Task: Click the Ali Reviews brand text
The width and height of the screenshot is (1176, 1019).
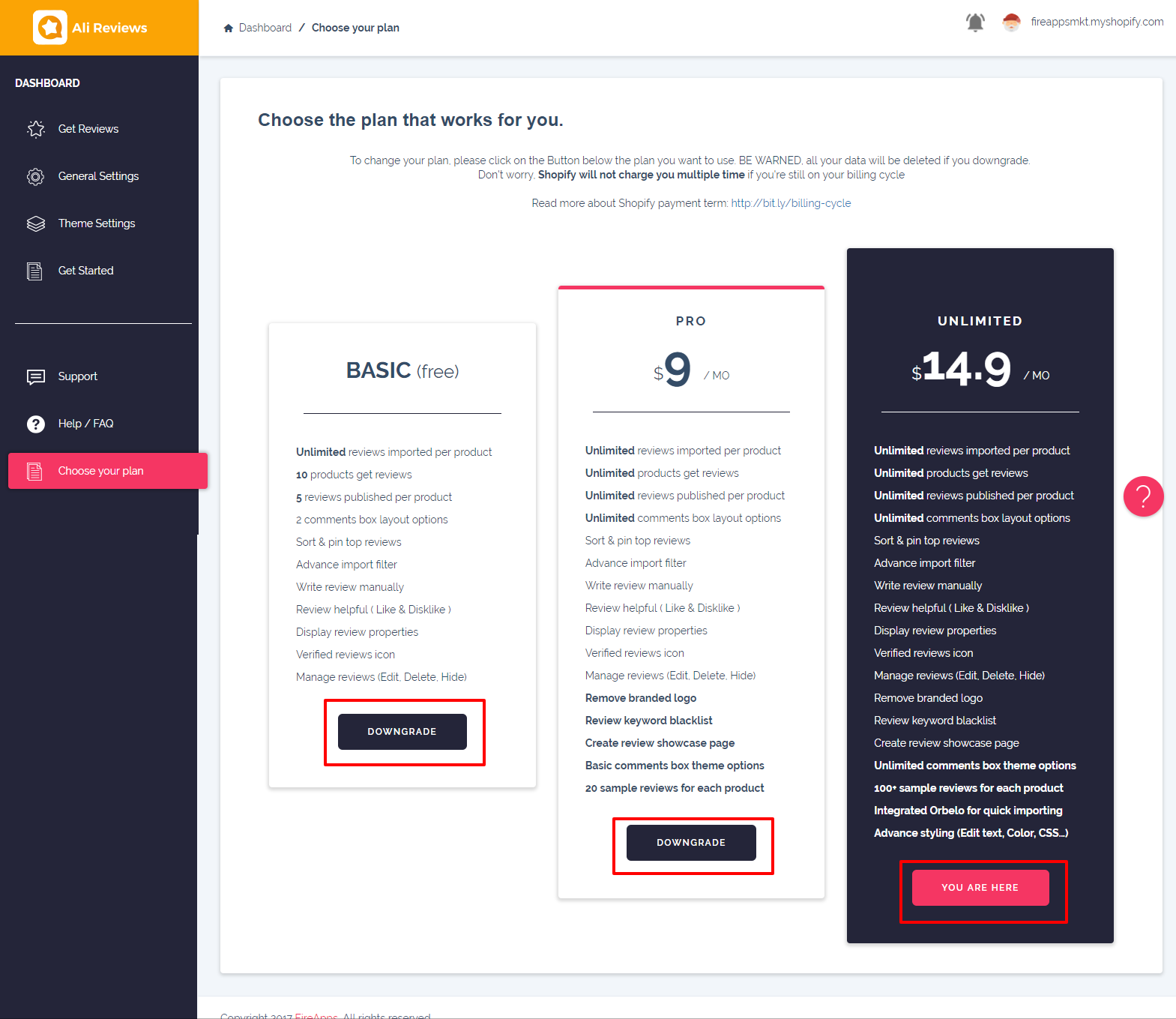Action: coord(109,28)
